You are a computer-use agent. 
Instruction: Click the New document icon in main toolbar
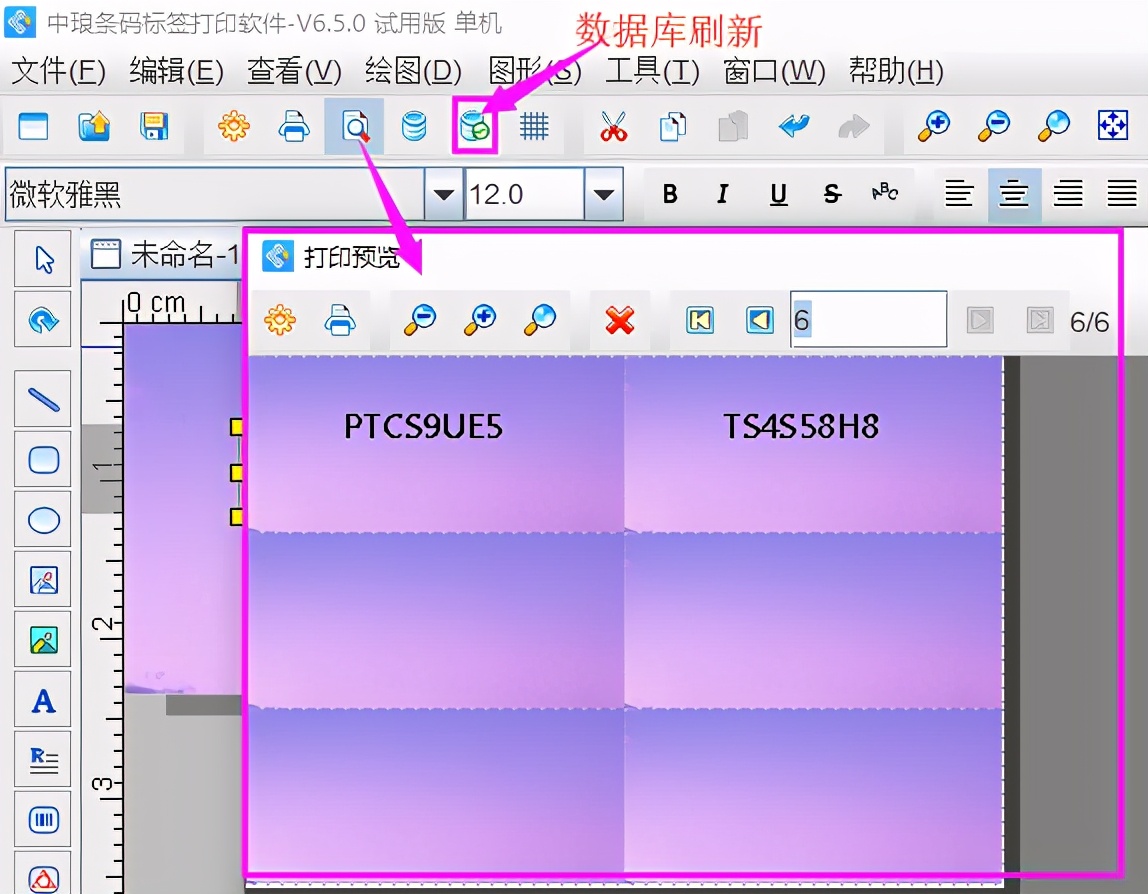point(34,127)
